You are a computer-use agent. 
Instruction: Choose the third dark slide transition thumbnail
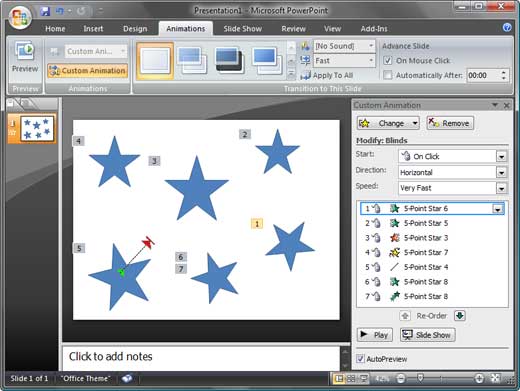pyautogui.click(x=229, y=60)
